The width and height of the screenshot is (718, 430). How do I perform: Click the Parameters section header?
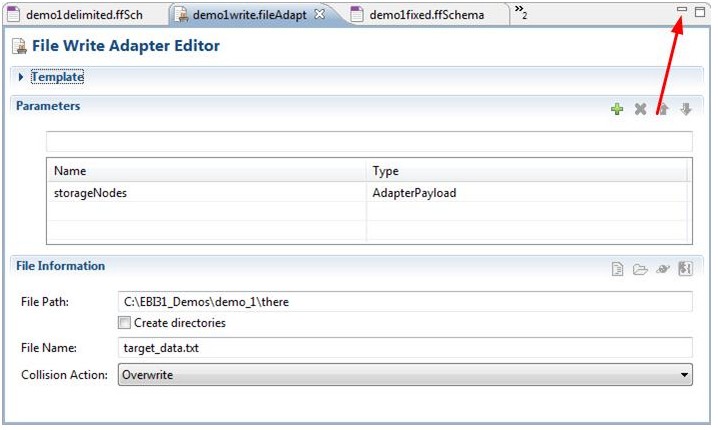(x=48, y=106)
